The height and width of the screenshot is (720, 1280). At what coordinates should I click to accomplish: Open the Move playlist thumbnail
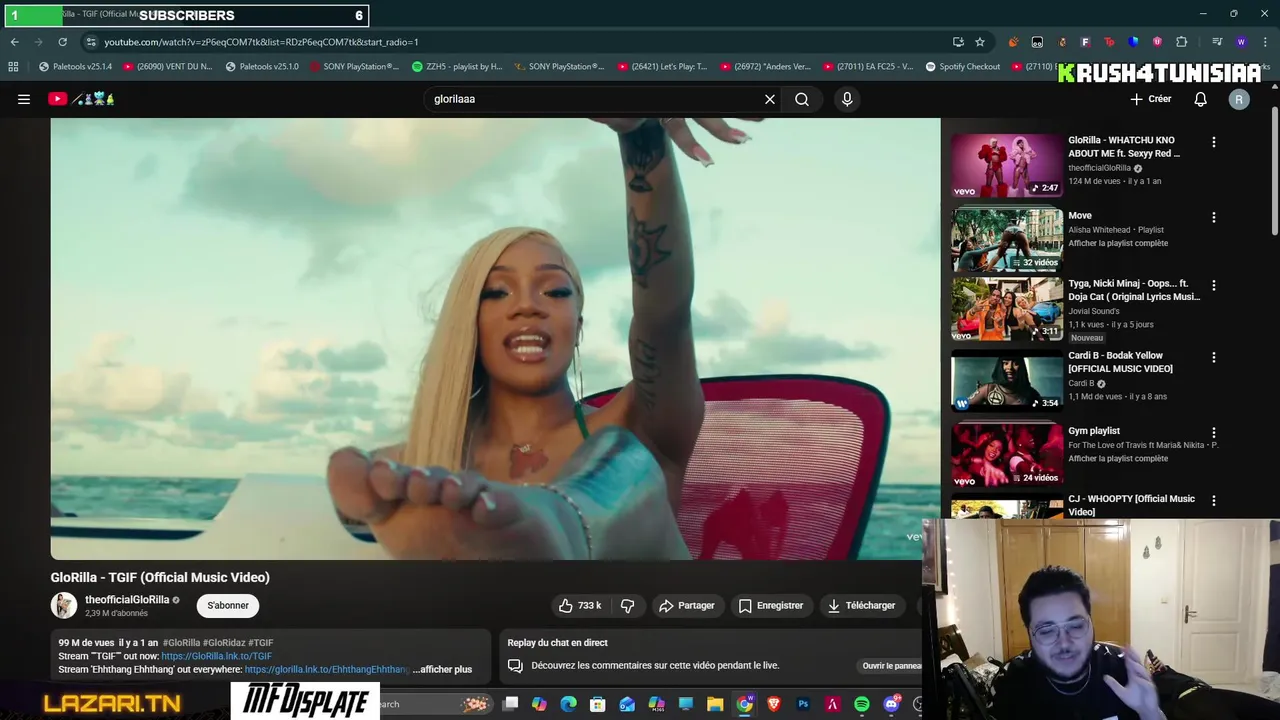tap(1007, 240)
